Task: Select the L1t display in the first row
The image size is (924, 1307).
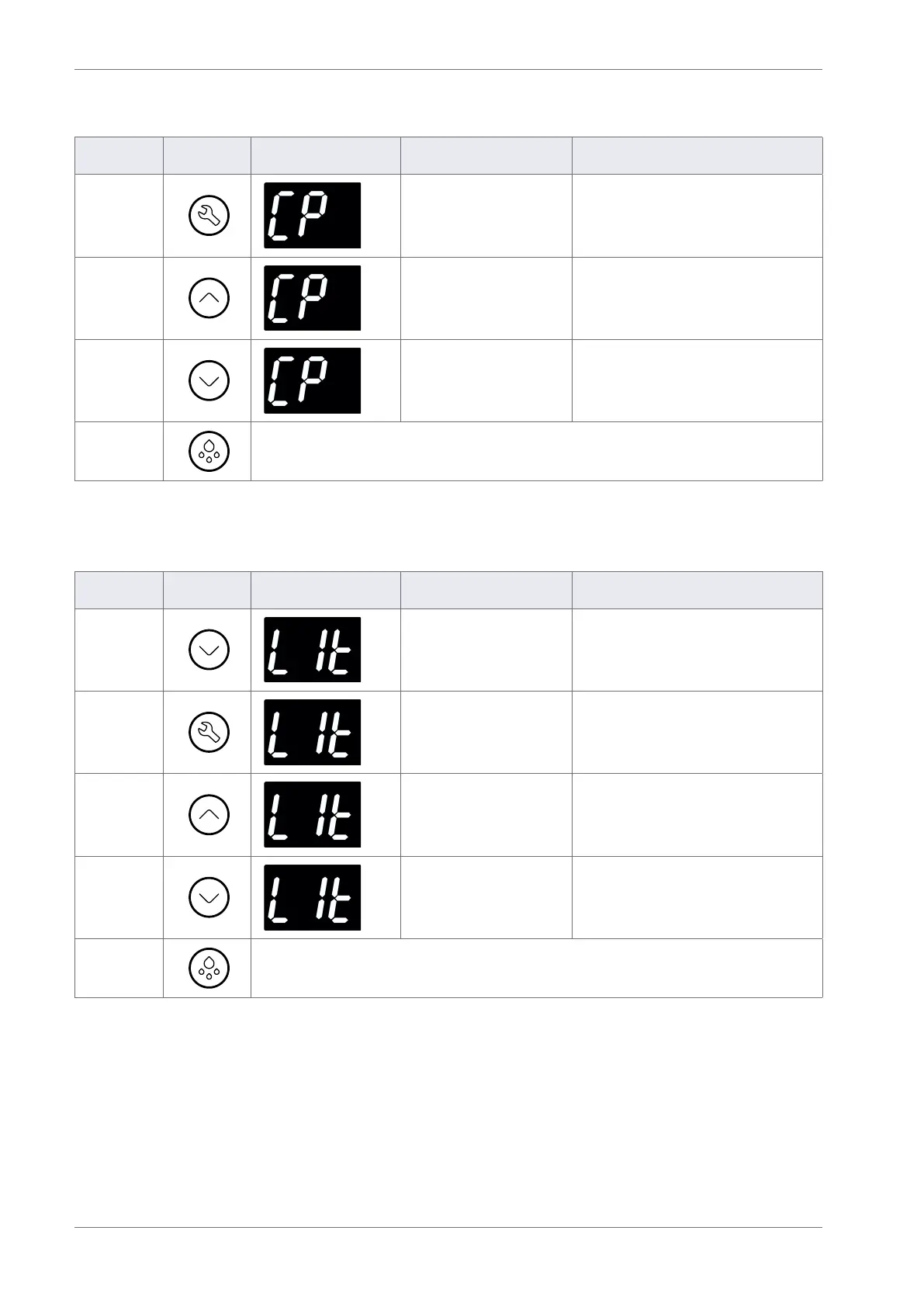Action: 312,650
